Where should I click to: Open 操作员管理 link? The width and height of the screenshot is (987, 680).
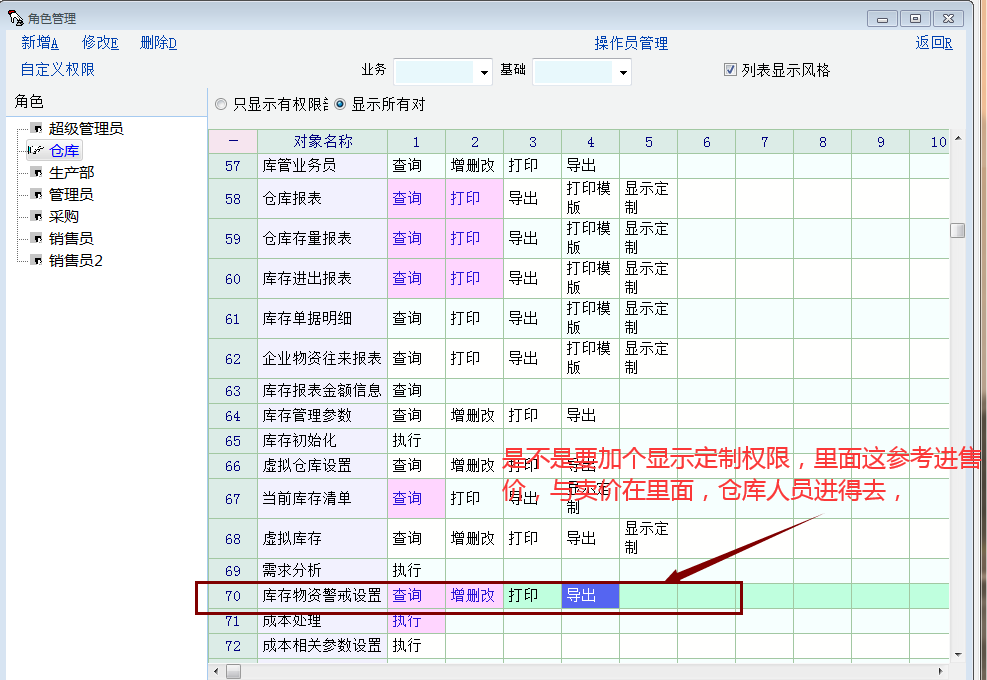pos(631,43)
